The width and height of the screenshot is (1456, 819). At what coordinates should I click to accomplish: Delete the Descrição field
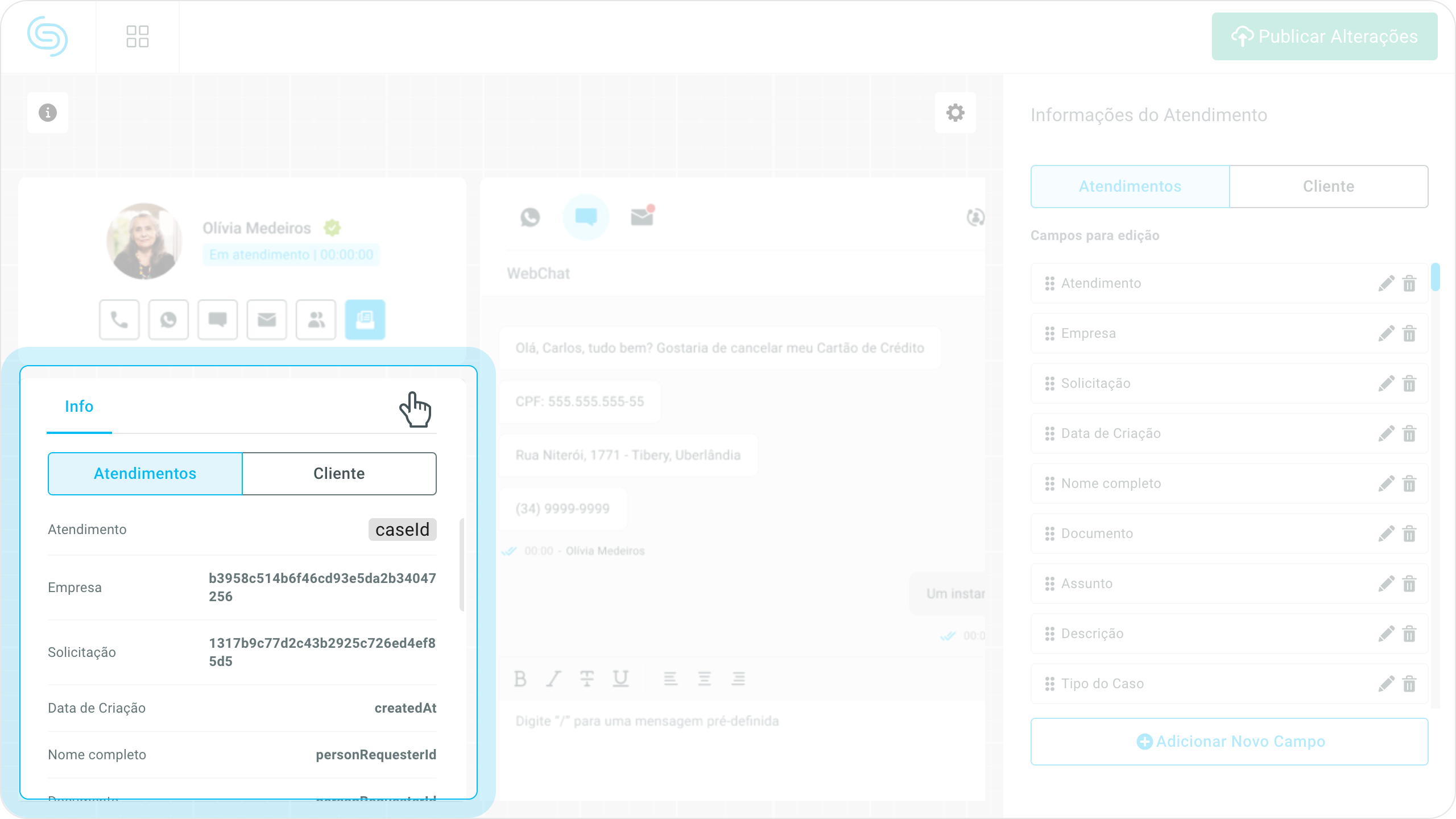[x=1409, y=634]
